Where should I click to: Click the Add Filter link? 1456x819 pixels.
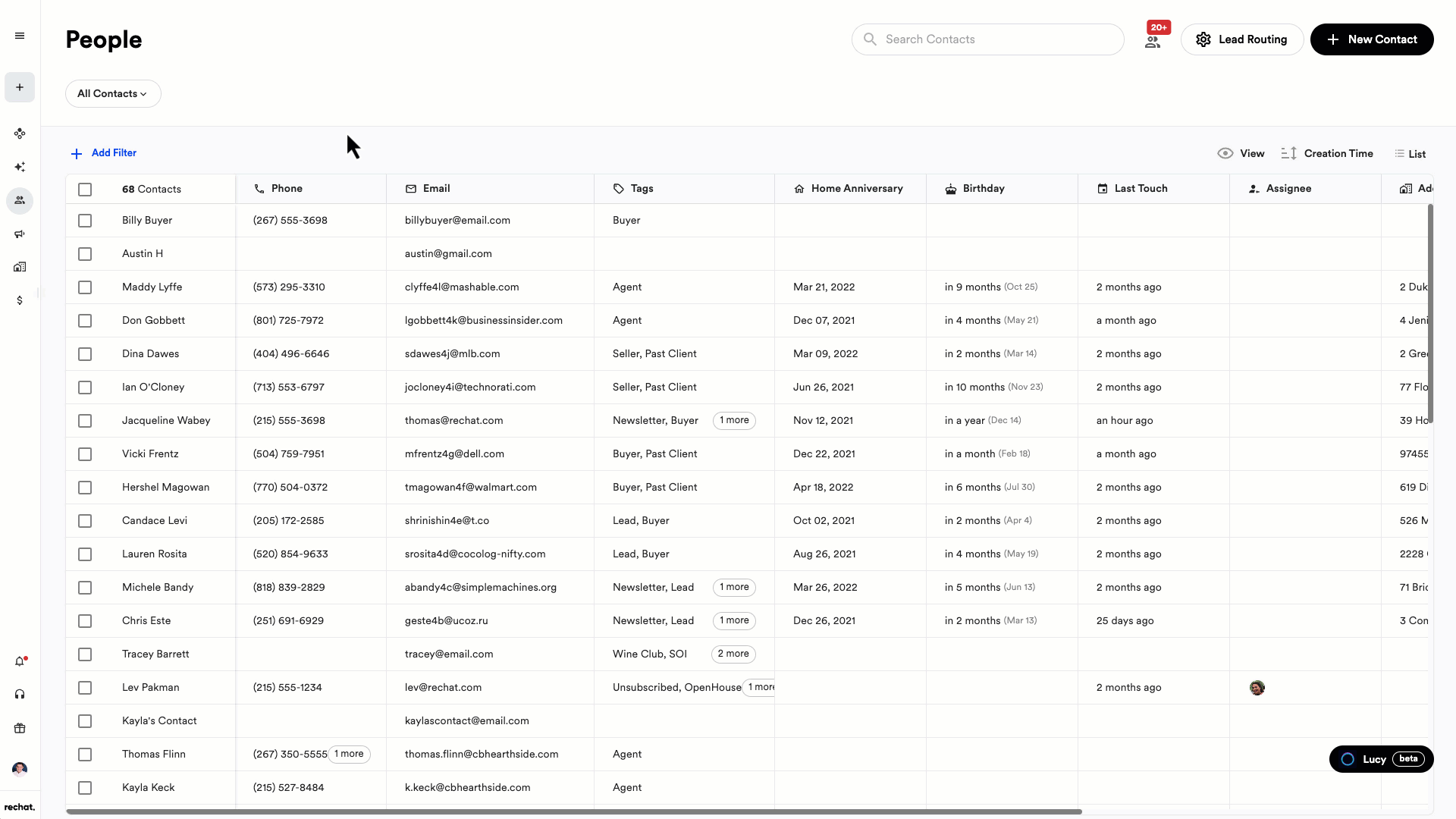click(x=104, y=153)
